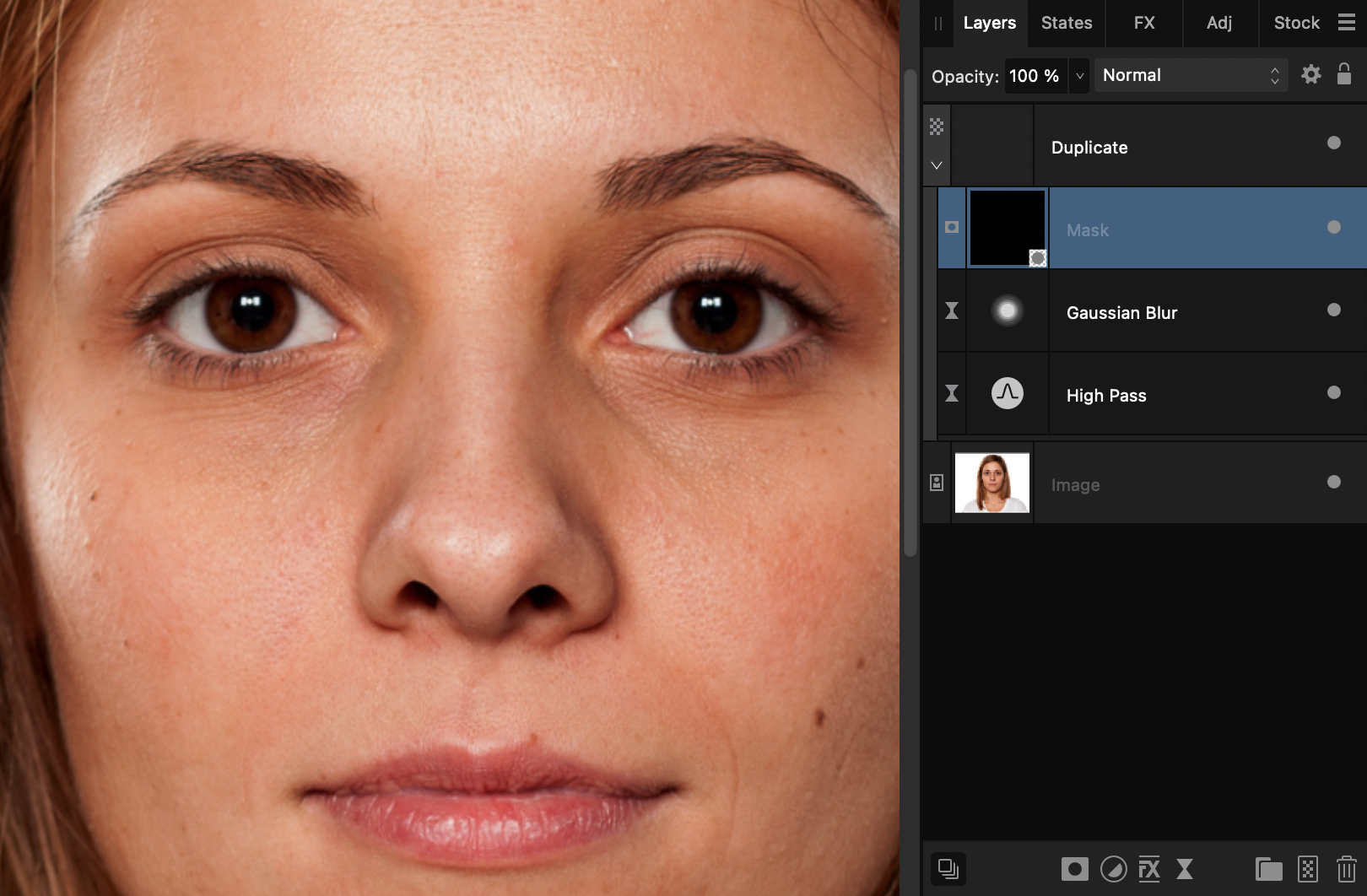Open the panel hamburger menu near Stock
Viewport: 1367px width, 896px height.
[x=1346, y=23]
